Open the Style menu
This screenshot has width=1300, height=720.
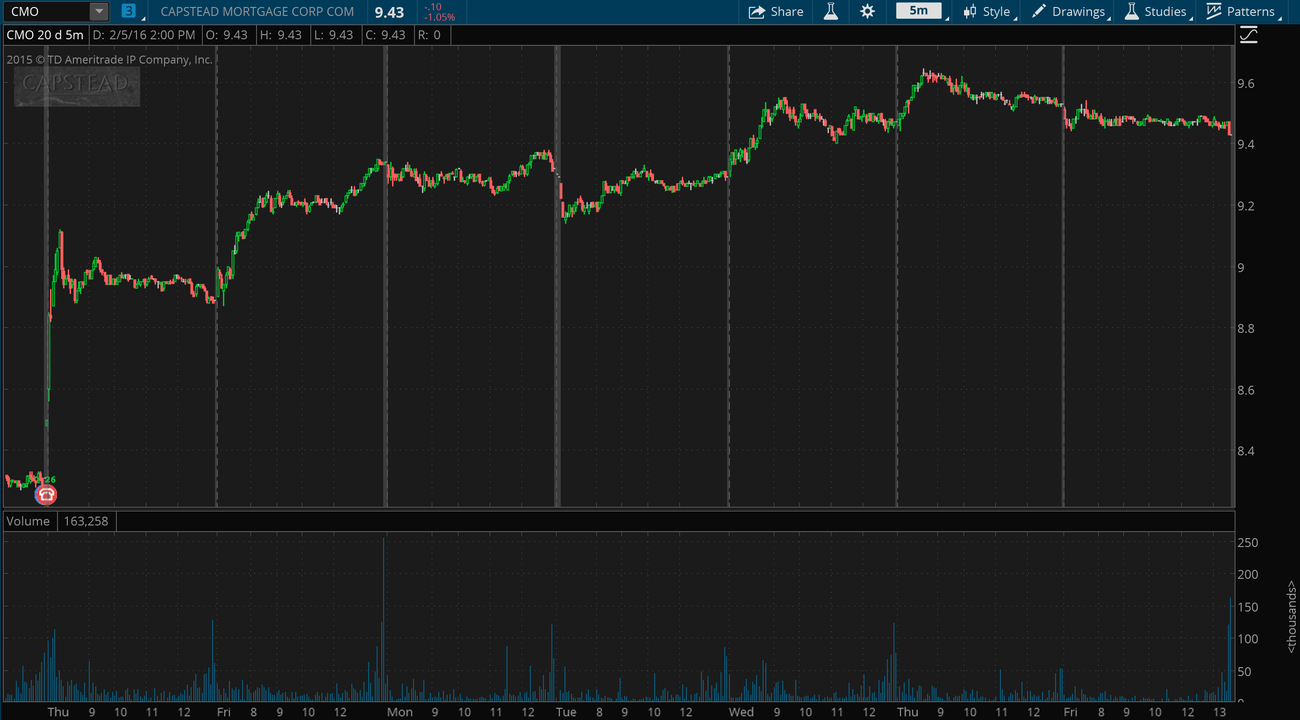point(996,12)
